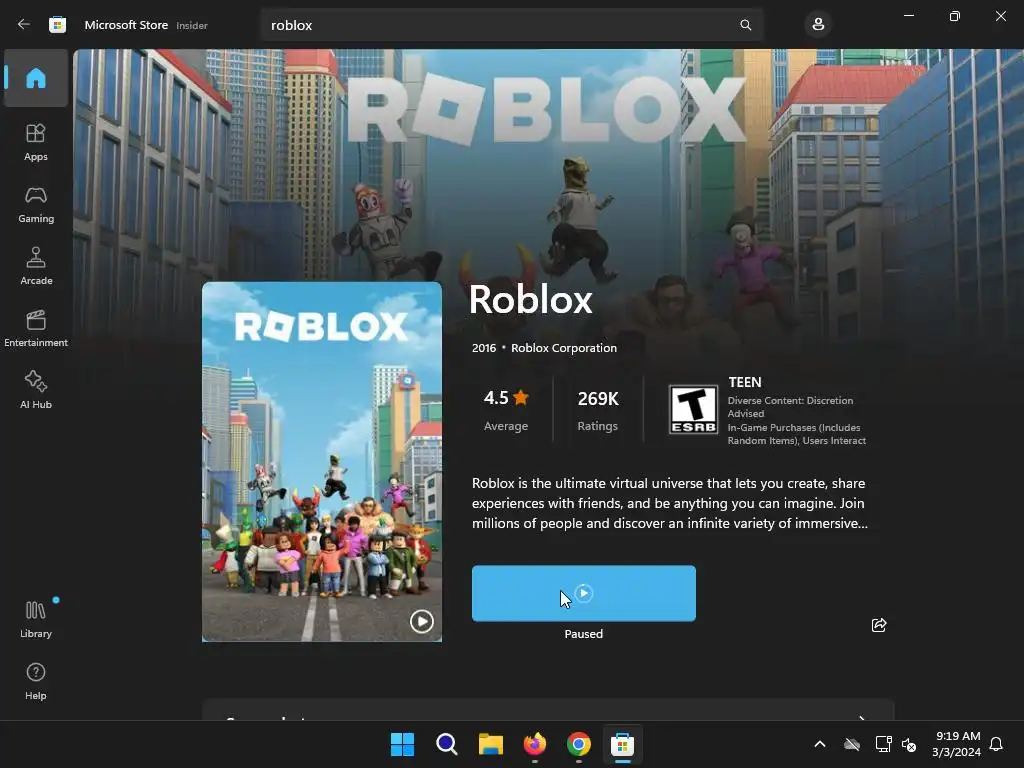
Task: Click the 4.5 average star rating
Action: coord(506,410)
